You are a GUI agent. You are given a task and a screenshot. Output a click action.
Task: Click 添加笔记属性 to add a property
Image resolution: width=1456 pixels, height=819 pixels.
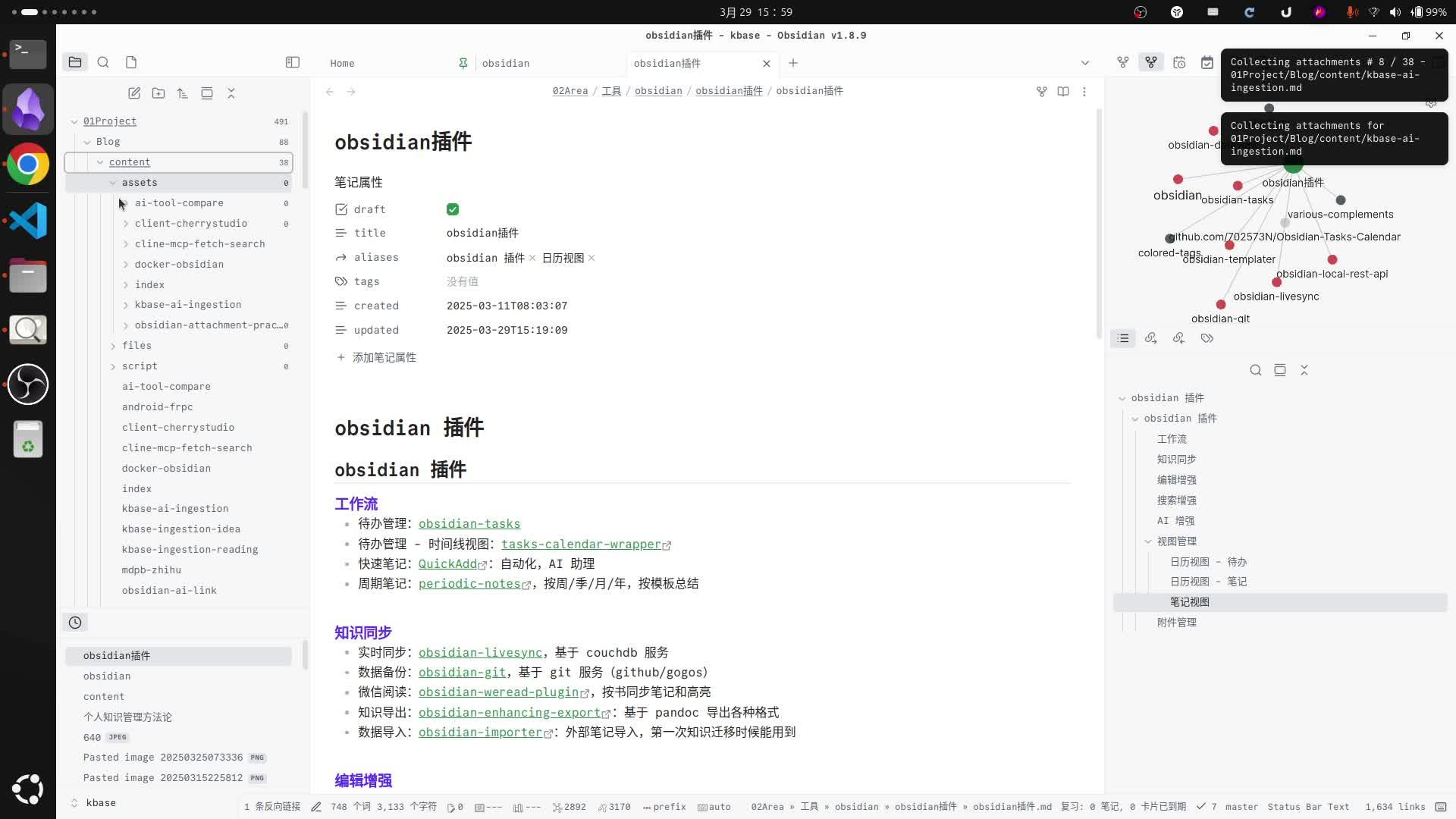(x=385, y=357)
